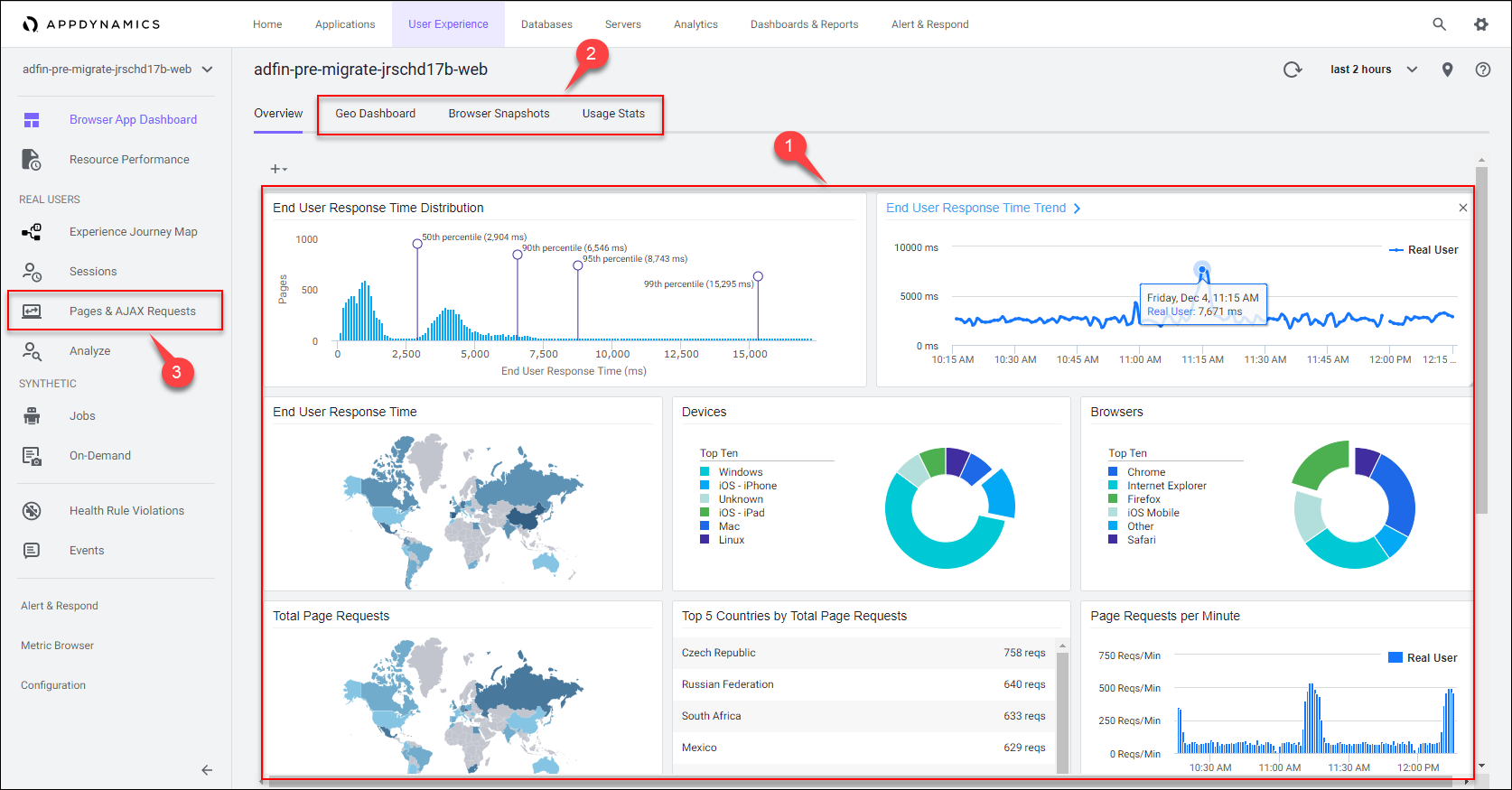Click the location pin icon
This screenshot has height=790, width=1512.
(x=1447, y=70)
